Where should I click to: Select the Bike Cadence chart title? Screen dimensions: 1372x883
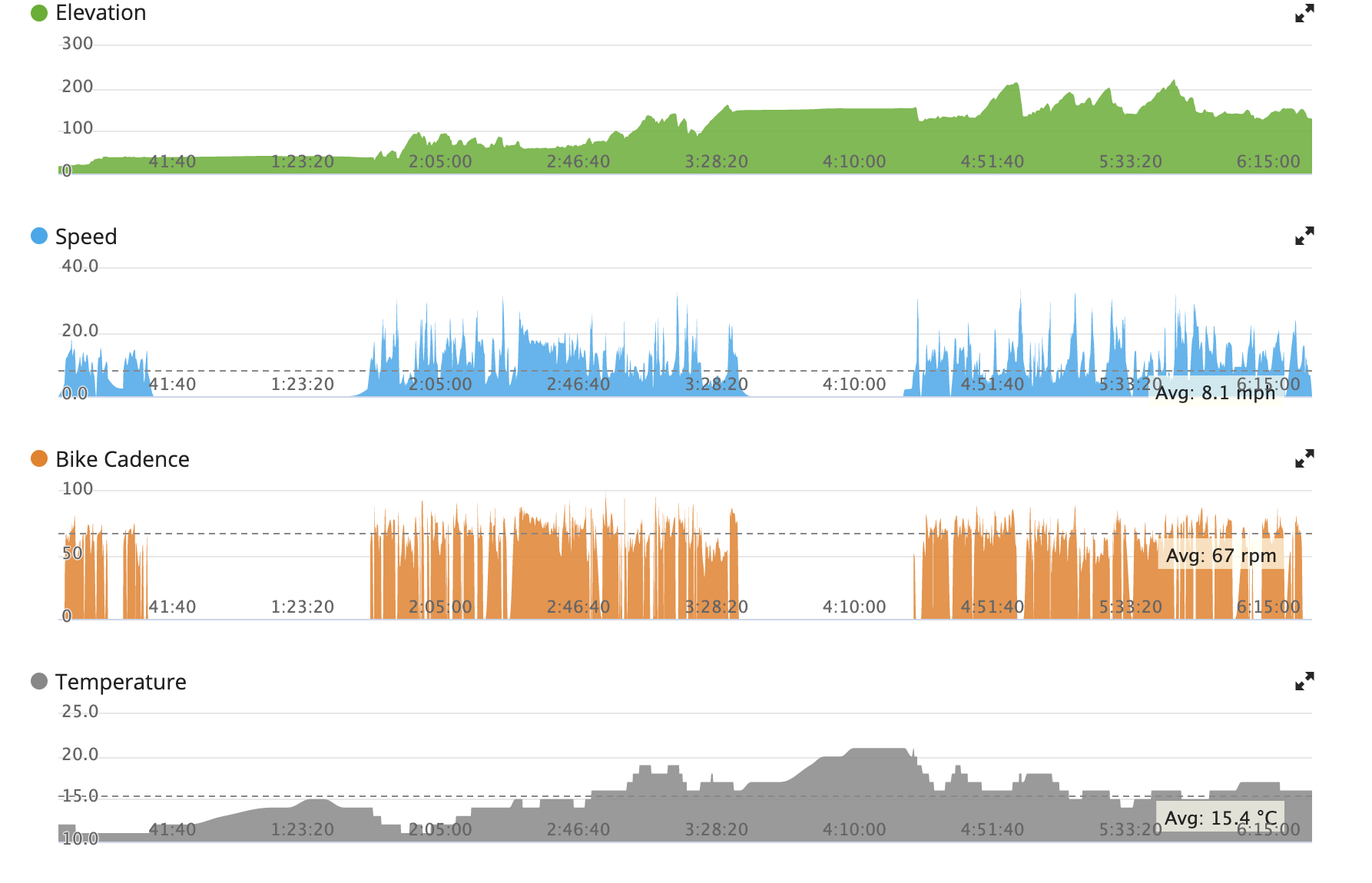122,459
